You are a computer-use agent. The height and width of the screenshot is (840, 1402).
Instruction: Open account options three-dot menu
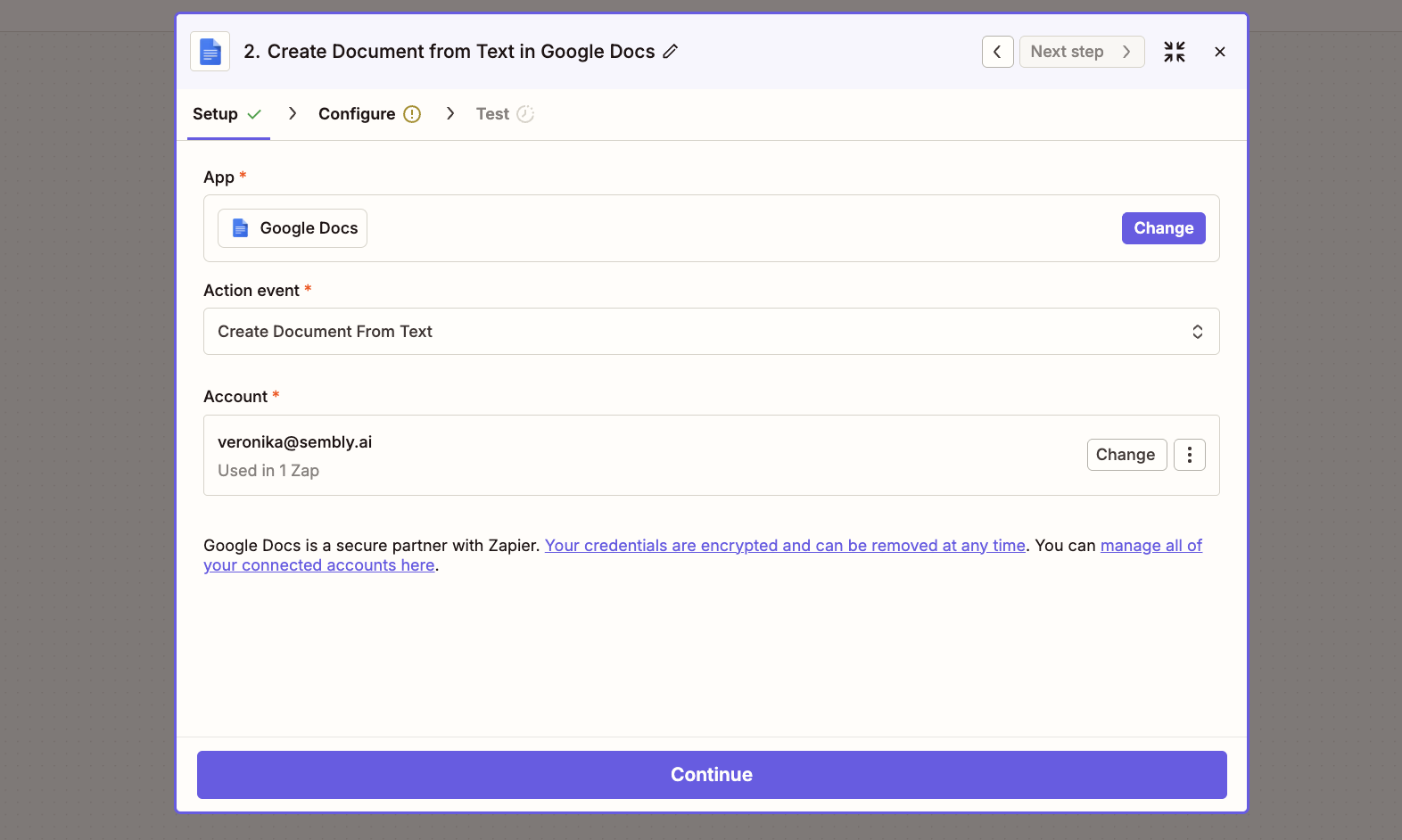[1190, 455]
